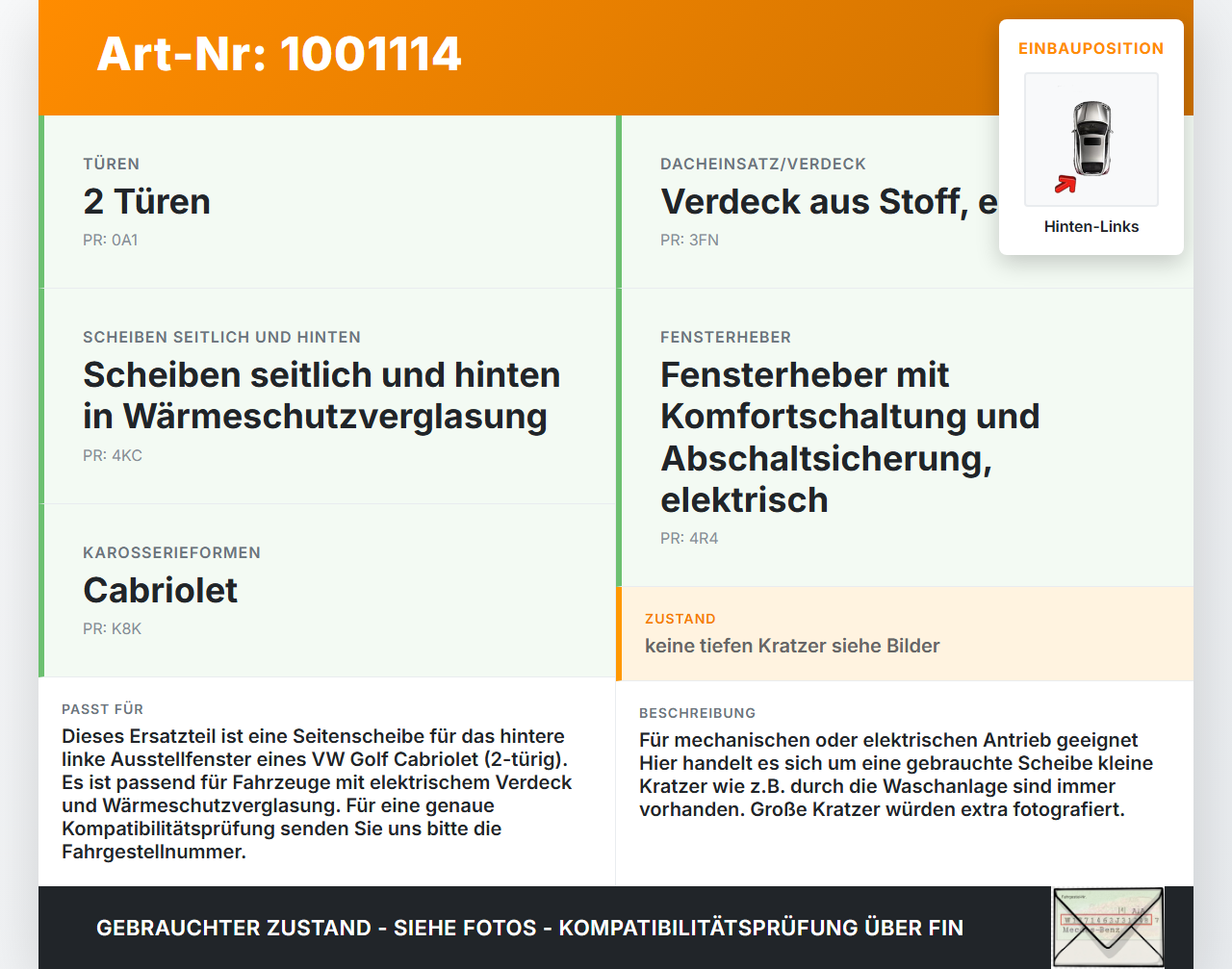Select the PR: 4KC code
The width and height of the screenshot is (1232, 969).
coord(113,455)
